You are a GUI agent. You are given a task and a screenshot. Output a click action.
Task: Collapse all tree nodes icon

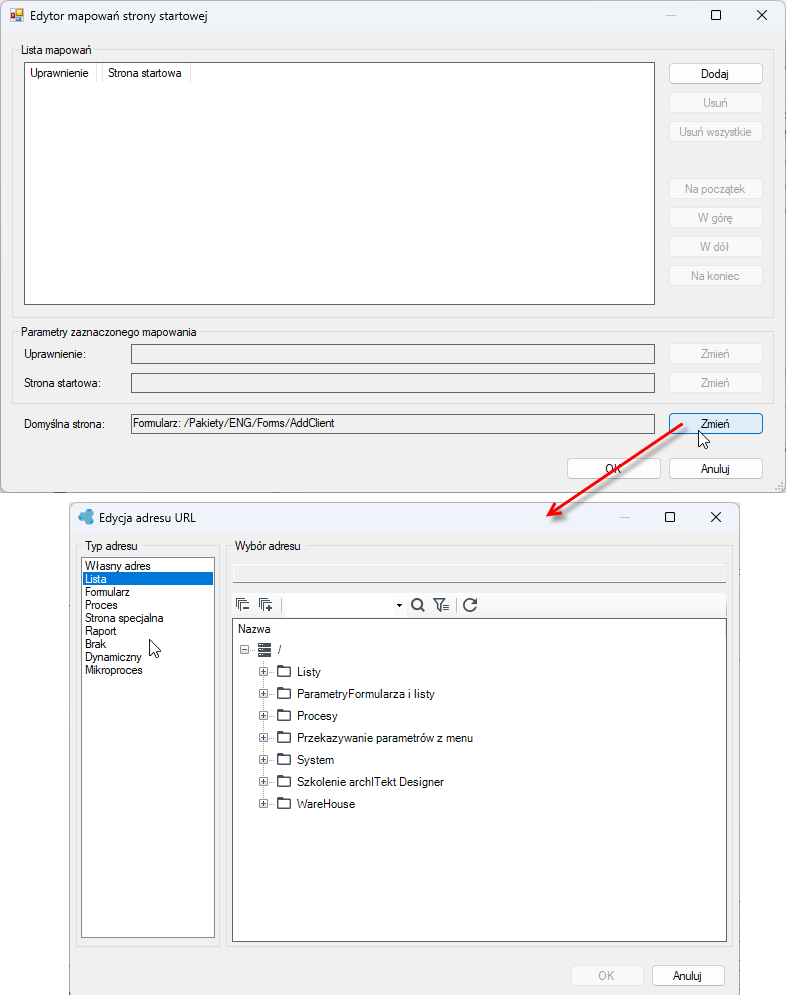242,605
